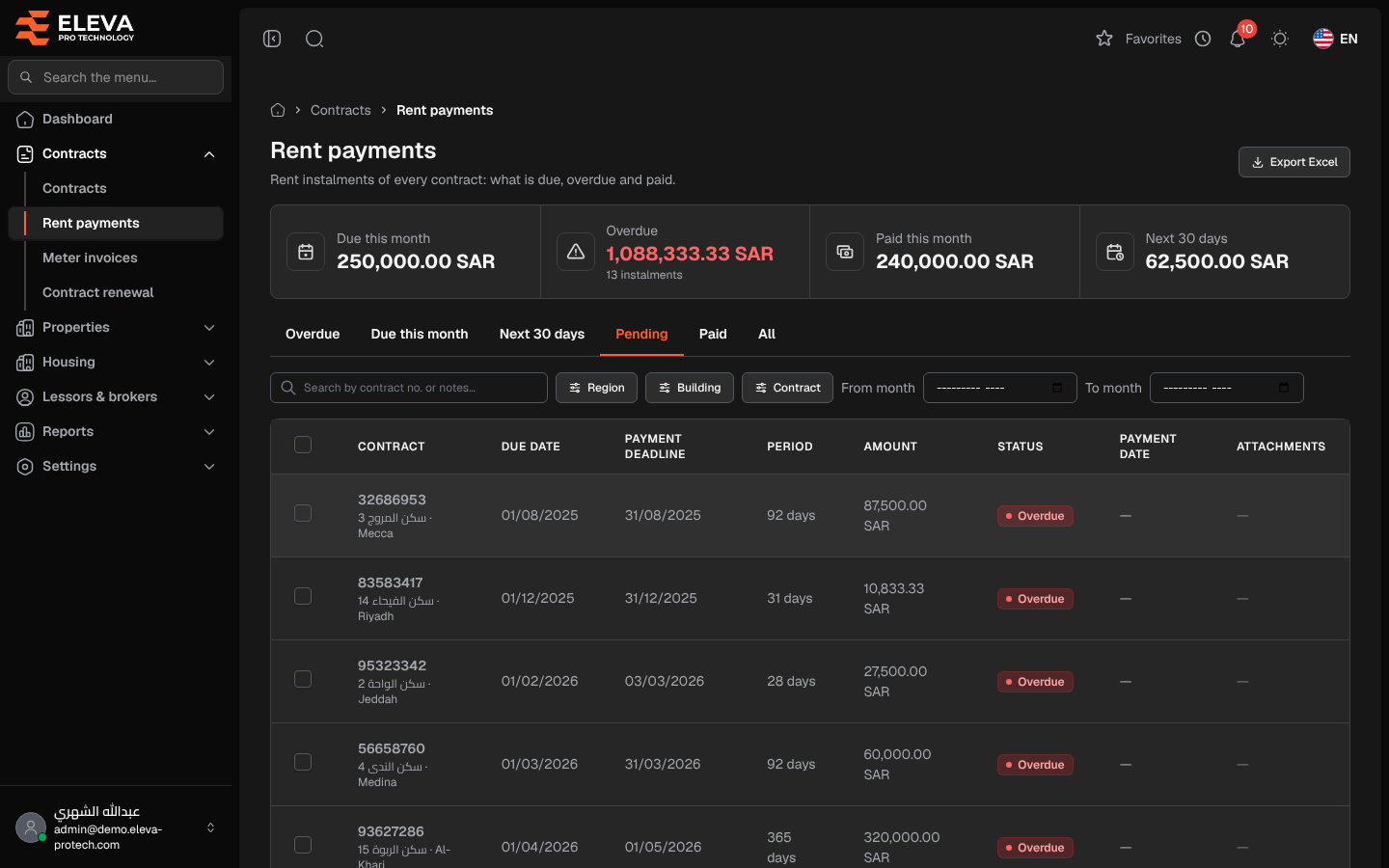
Task: Switch to the Paid tab
Action: point(713,334)
